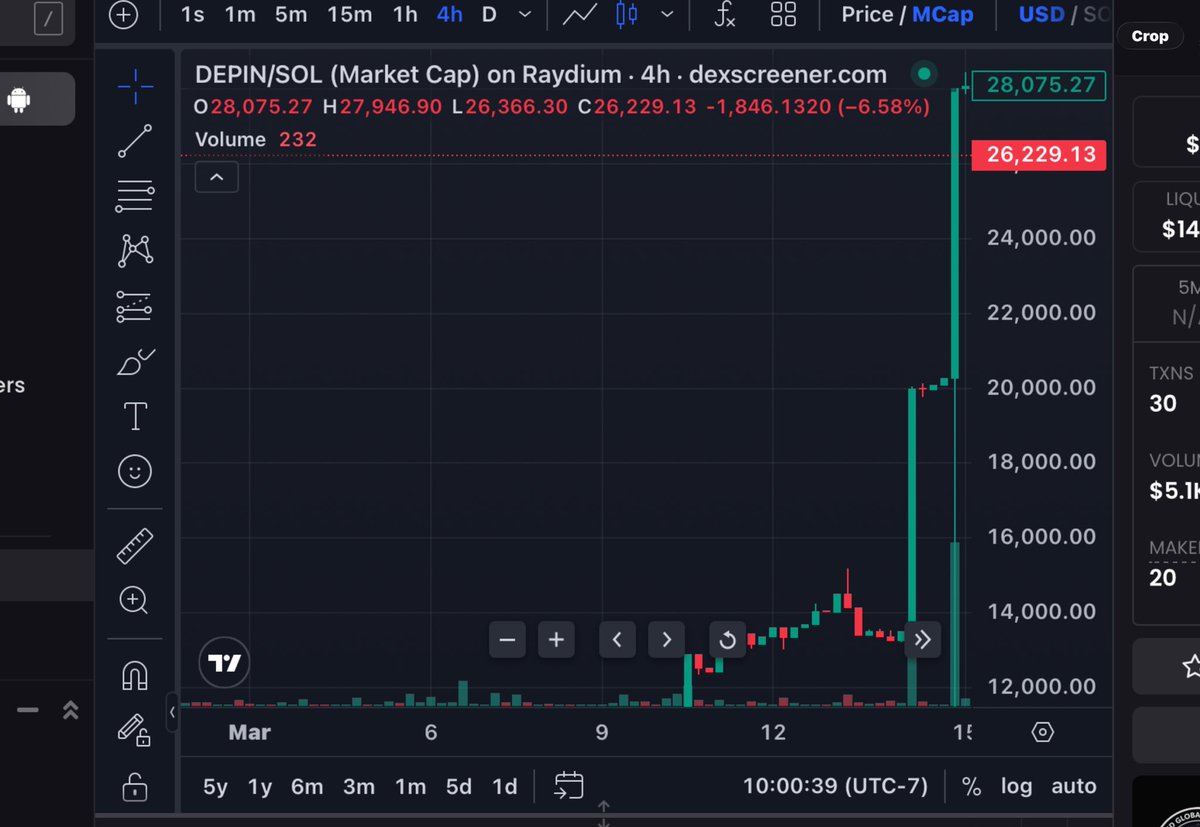Screen dimensions: 1200x827
Task: Click the Android icon in left sidebar
Action: click(17, 99)
